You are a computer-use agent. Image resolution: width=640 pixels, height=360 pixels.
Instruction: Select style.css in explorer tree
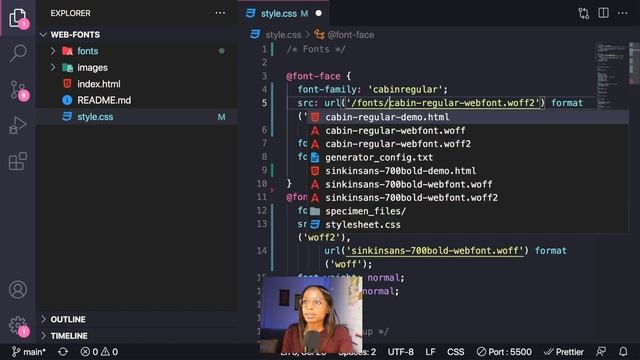tap(138, 117)
